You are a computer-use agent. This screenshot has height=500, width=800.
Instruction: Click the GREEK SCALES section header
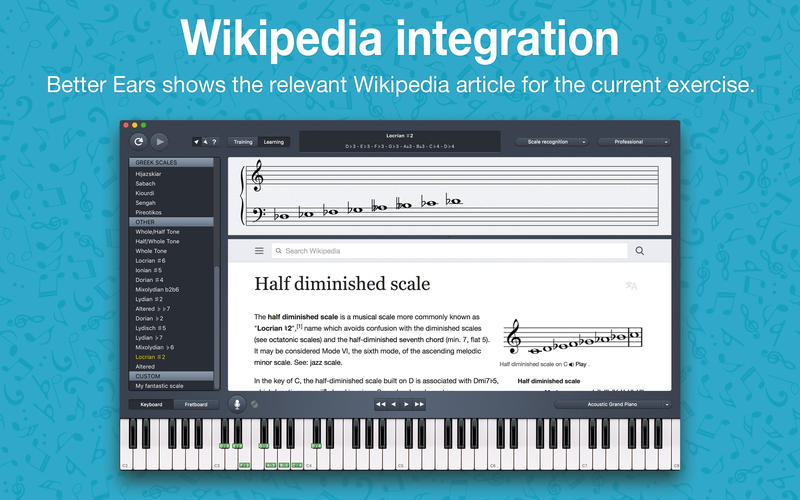(171, 162)
